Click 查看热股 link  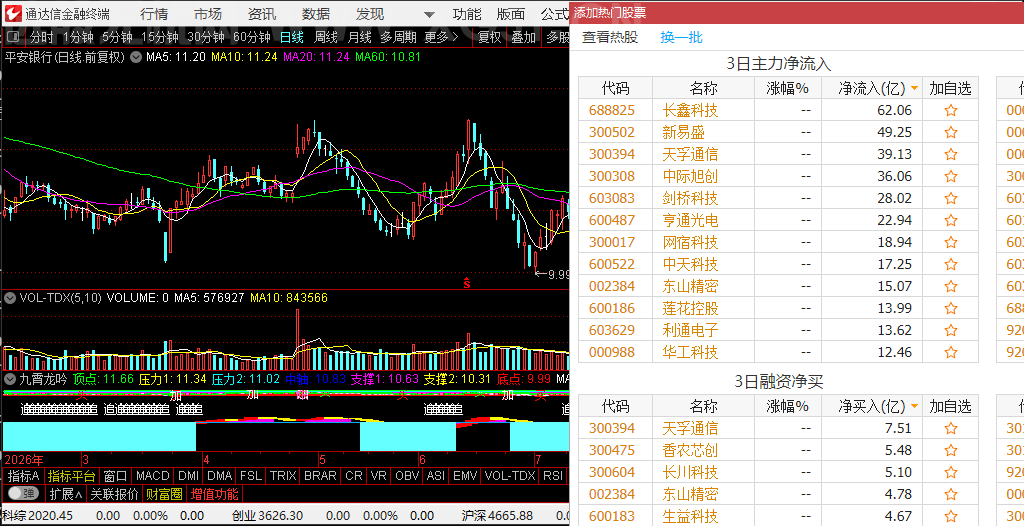click(x=610, y=37)
